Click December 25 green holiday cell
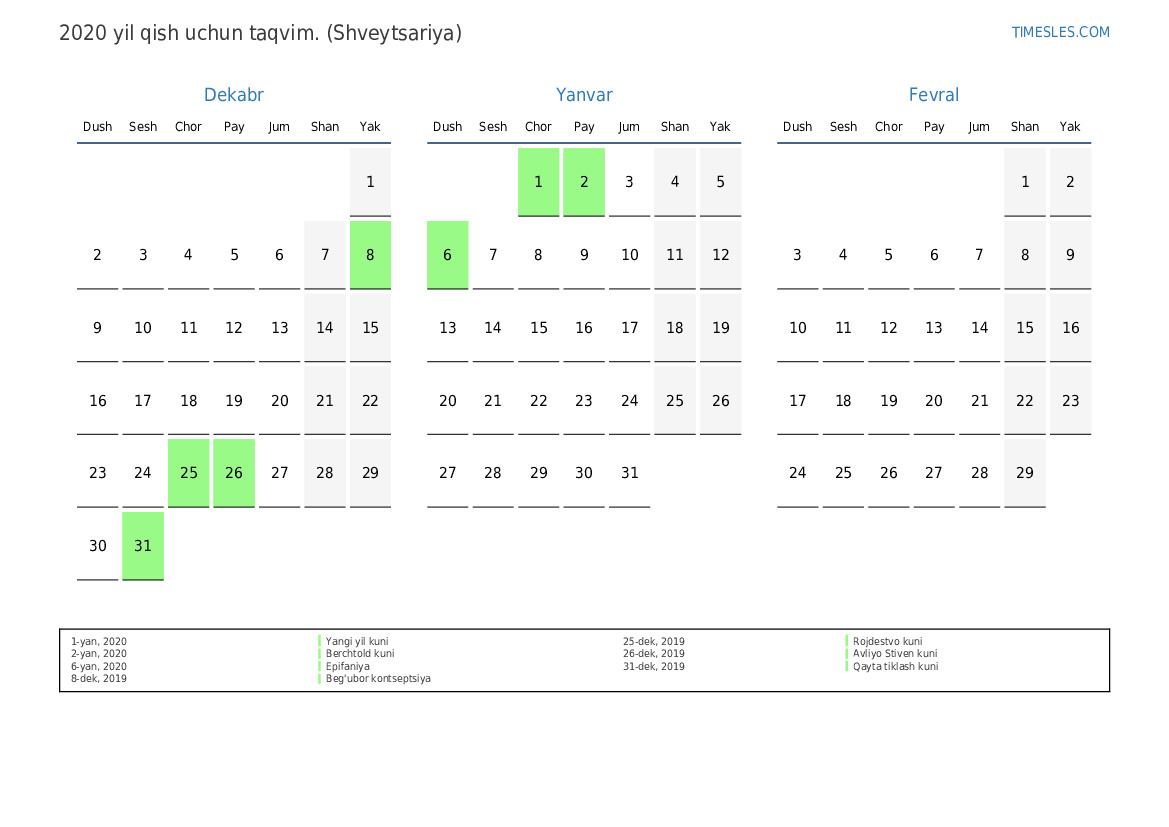 tap(188, 473)
